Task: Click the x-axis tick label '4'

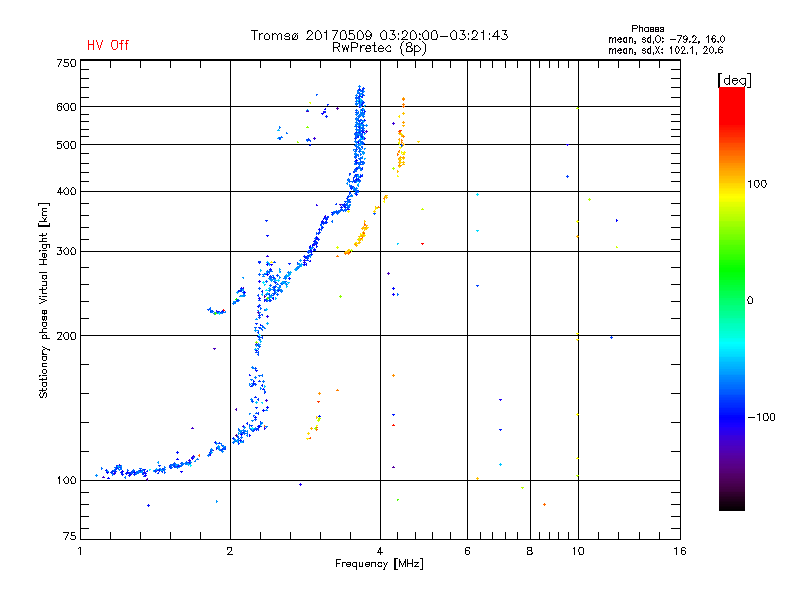Action: (x=380, y=551)
